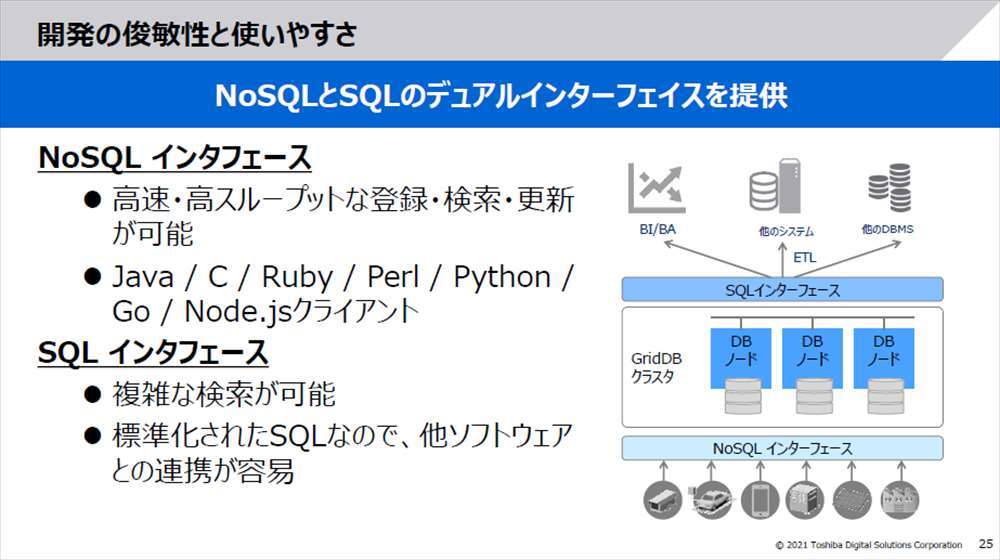Click the slide page number 25
Screen dimensions: 1000x560
984,544
